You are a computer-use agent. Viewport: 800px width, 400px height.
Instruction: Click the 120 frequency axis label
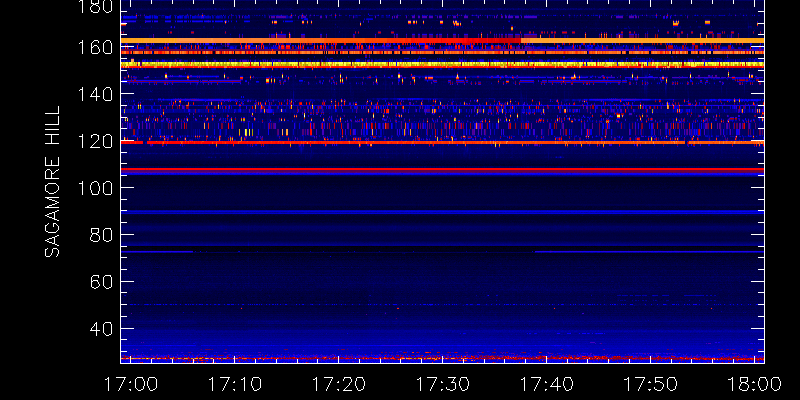point(96,141)
